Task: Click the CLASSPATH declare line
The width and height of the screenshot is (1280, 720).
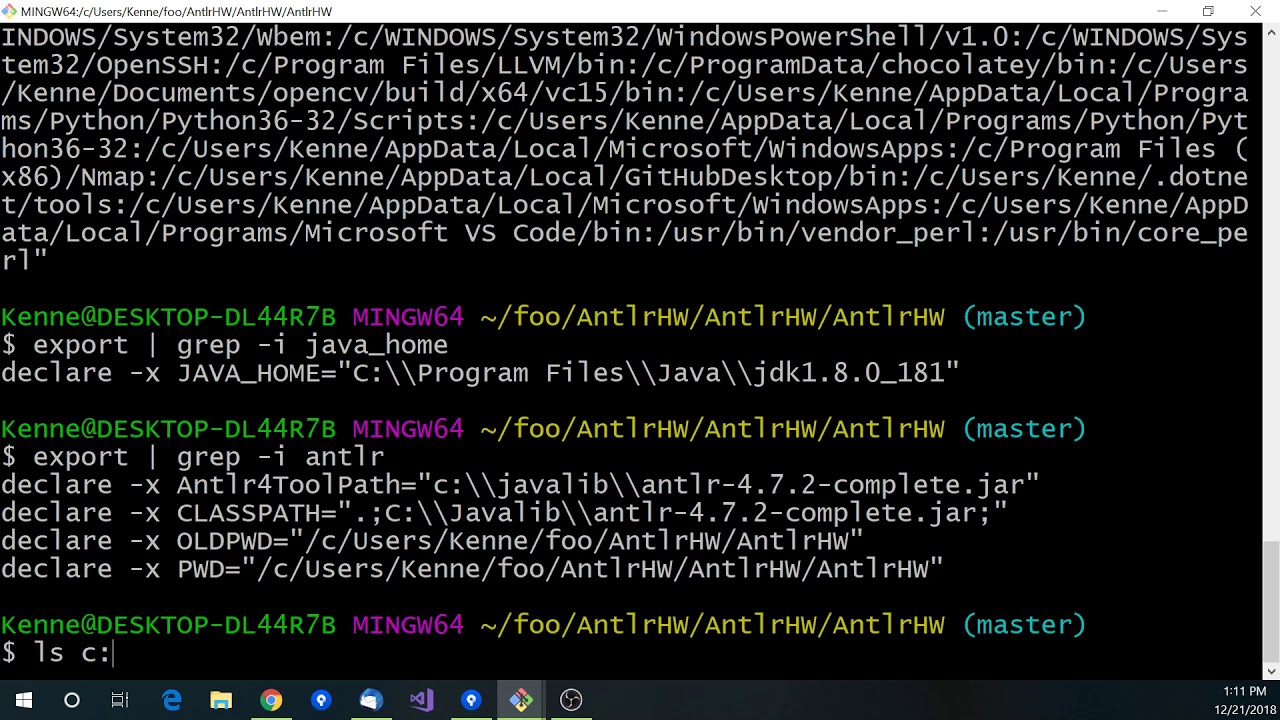Action: 504,513
